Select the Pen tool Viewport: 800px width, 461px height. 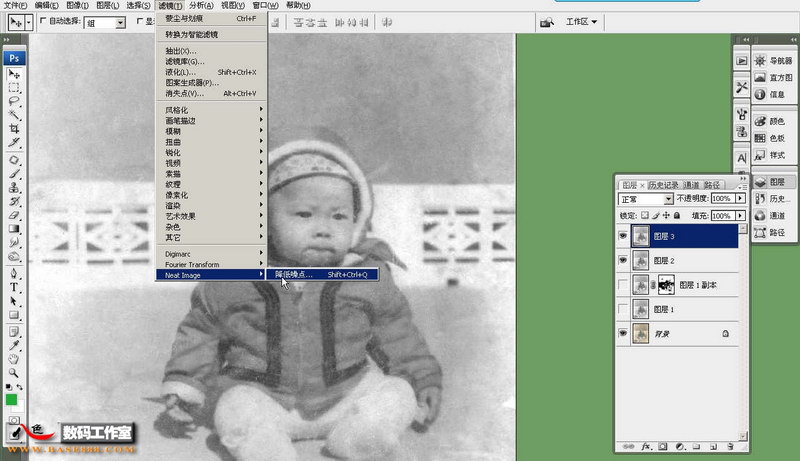pos(14,274)
